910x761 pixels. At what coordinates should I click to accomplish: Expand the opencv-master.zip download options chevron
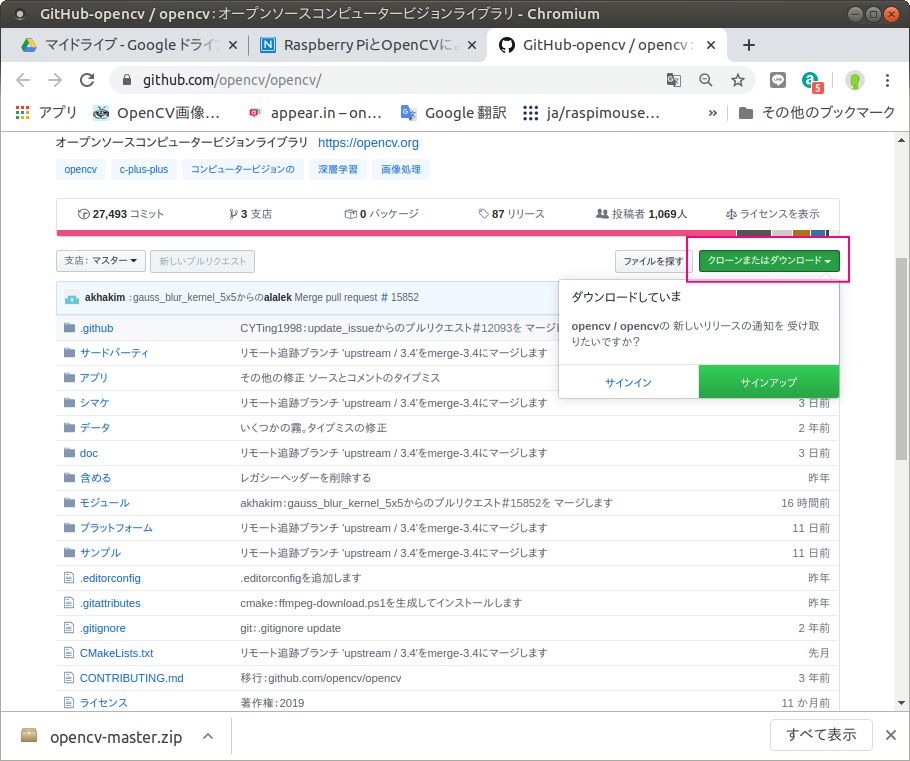click(x=208, y=737)
